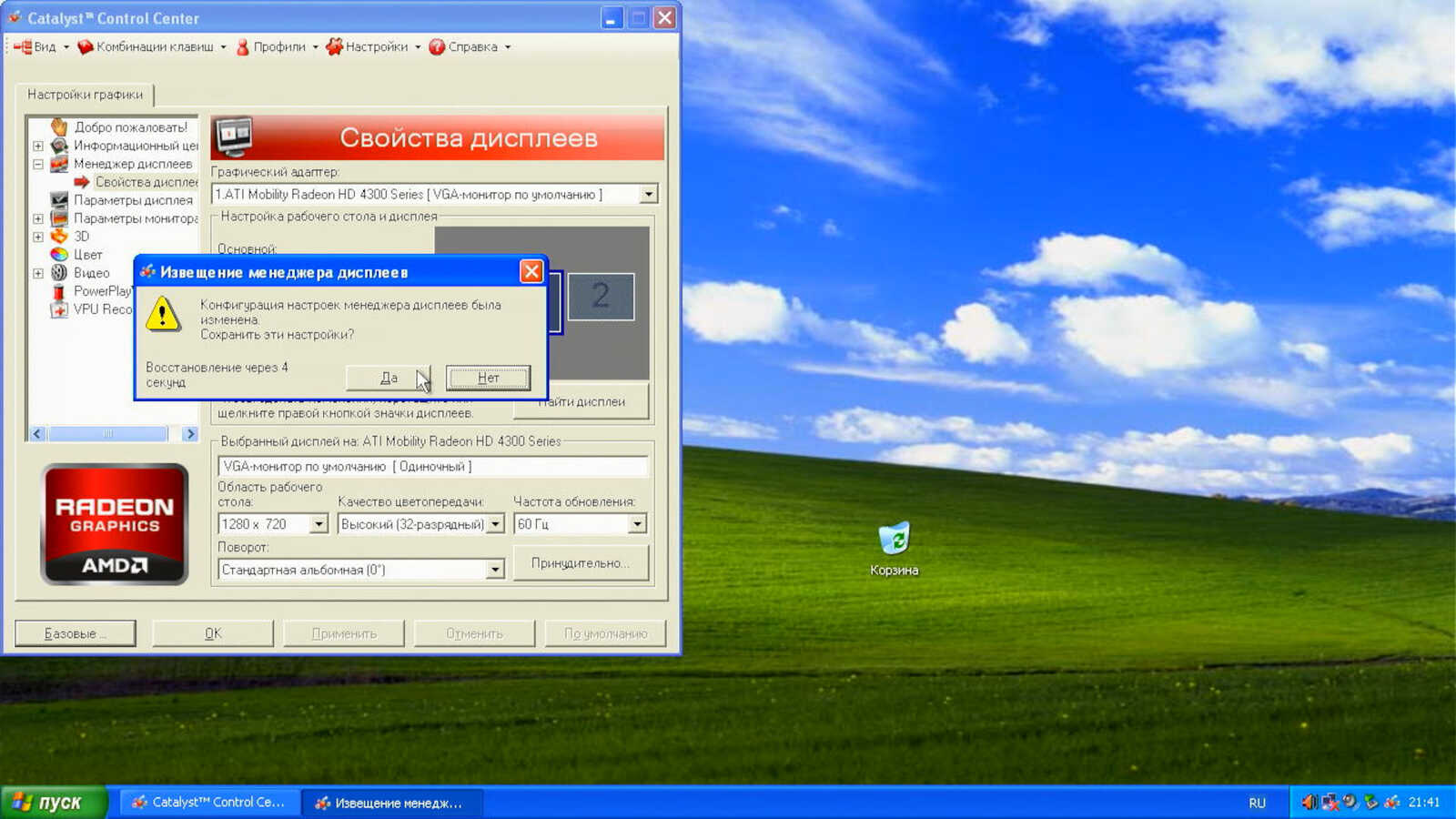Select the Менеджер дисплеев tree icon
Image resolution: width=1456 pixels, height=819 pixels.
point(59,164)
